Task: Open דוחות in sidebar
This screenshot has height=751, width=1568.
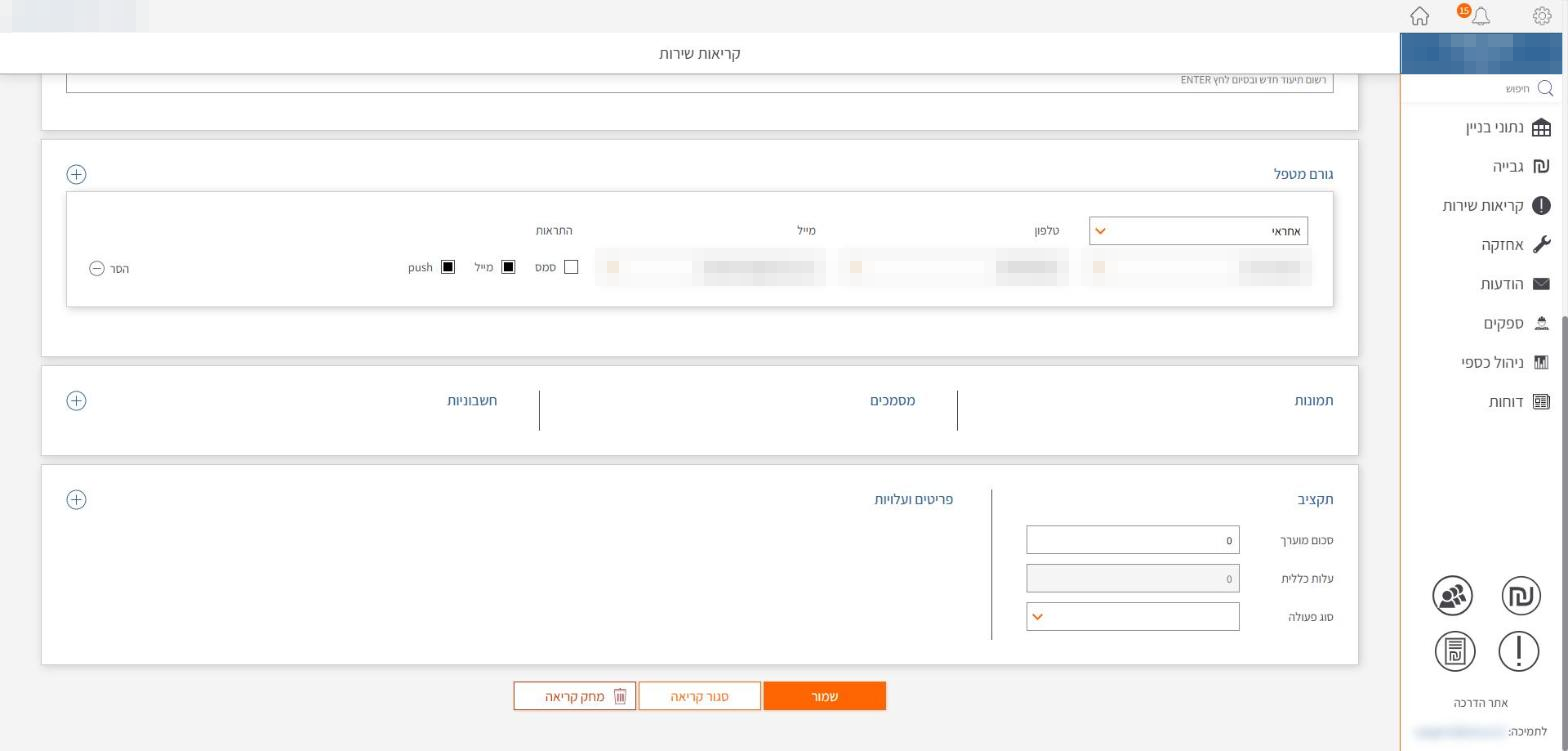Action: [x=1519, y=402]
